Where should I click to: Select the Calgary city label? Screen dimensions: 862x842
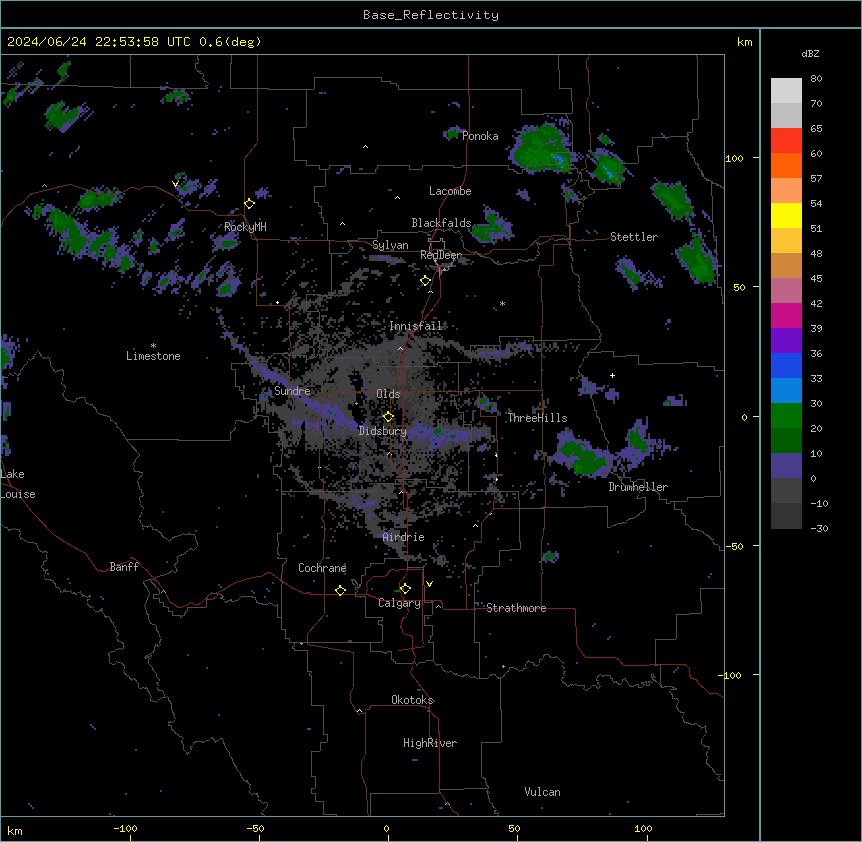click(399, 603)
